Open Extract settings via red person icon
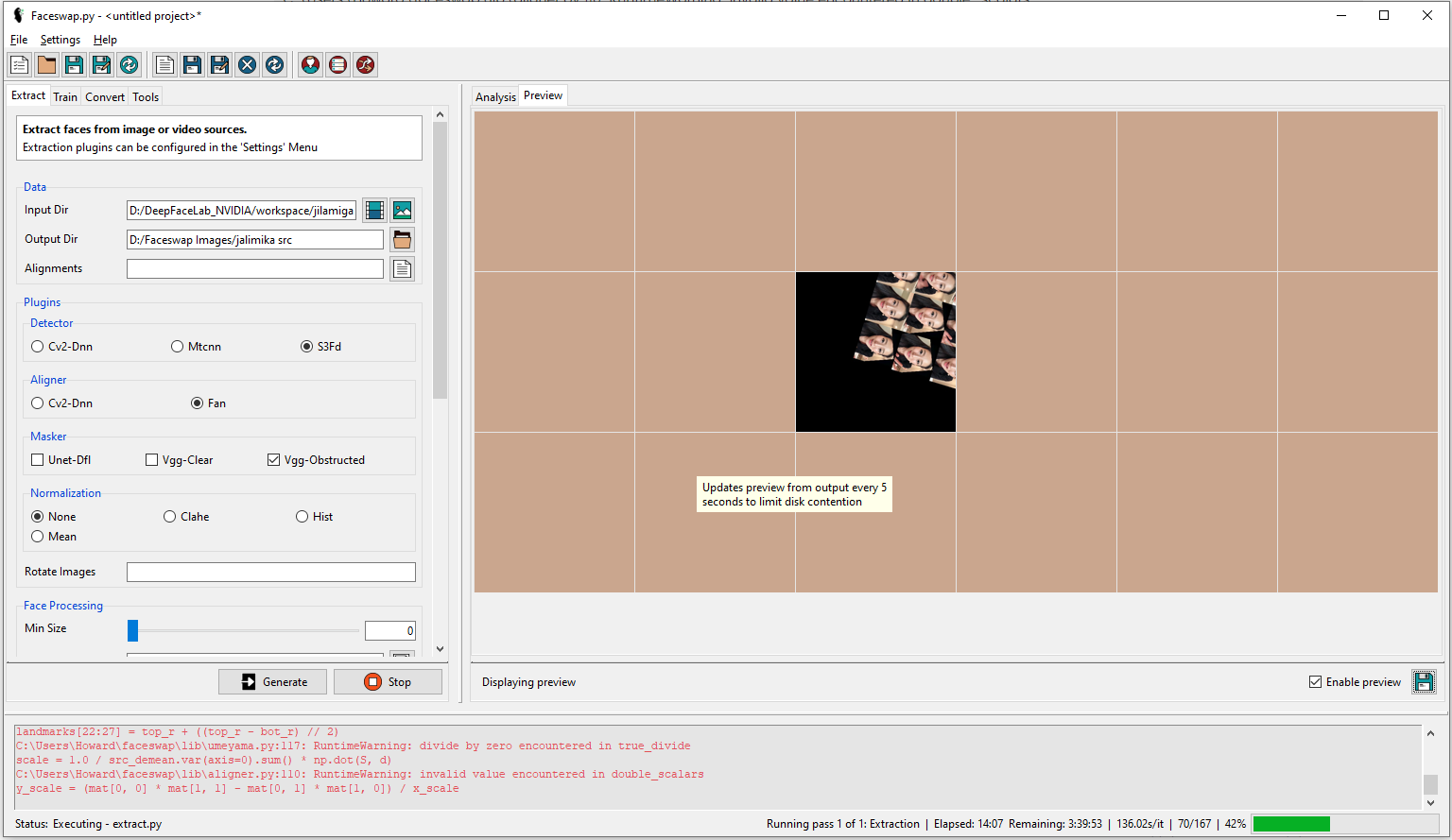The width and height of the screenshot is (1452, 840). click(x=310, y=64)
